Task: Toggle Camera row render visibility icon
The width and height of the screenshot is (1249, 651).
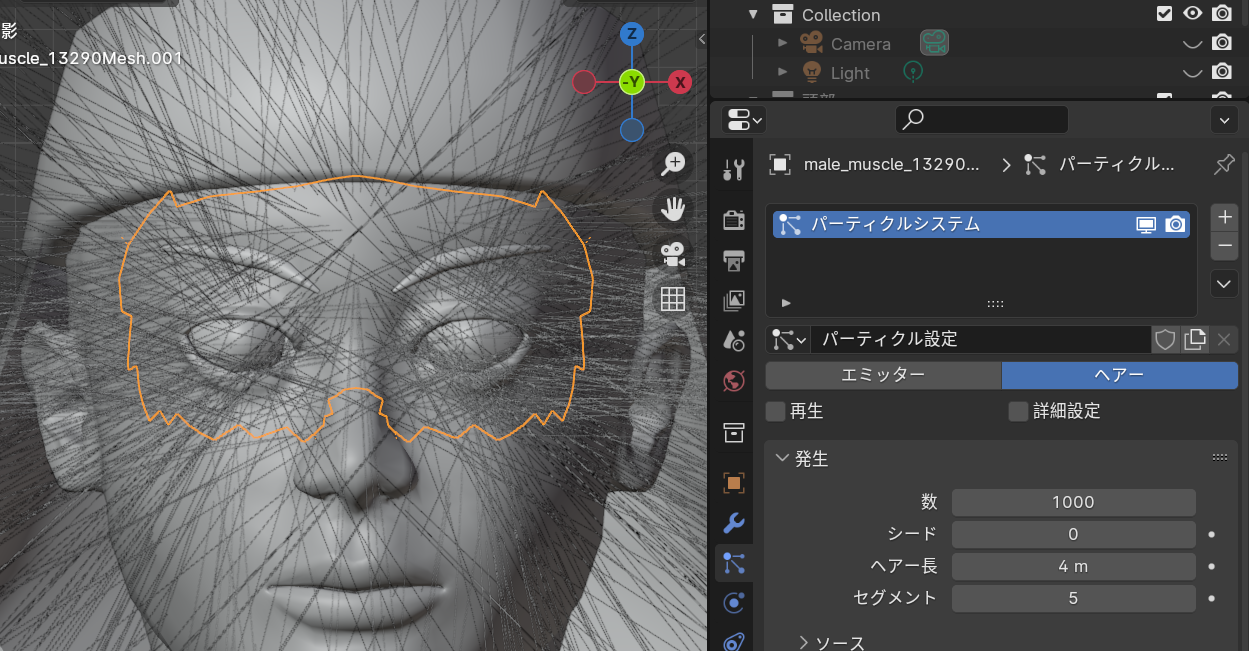Action: coord(1221,43)
